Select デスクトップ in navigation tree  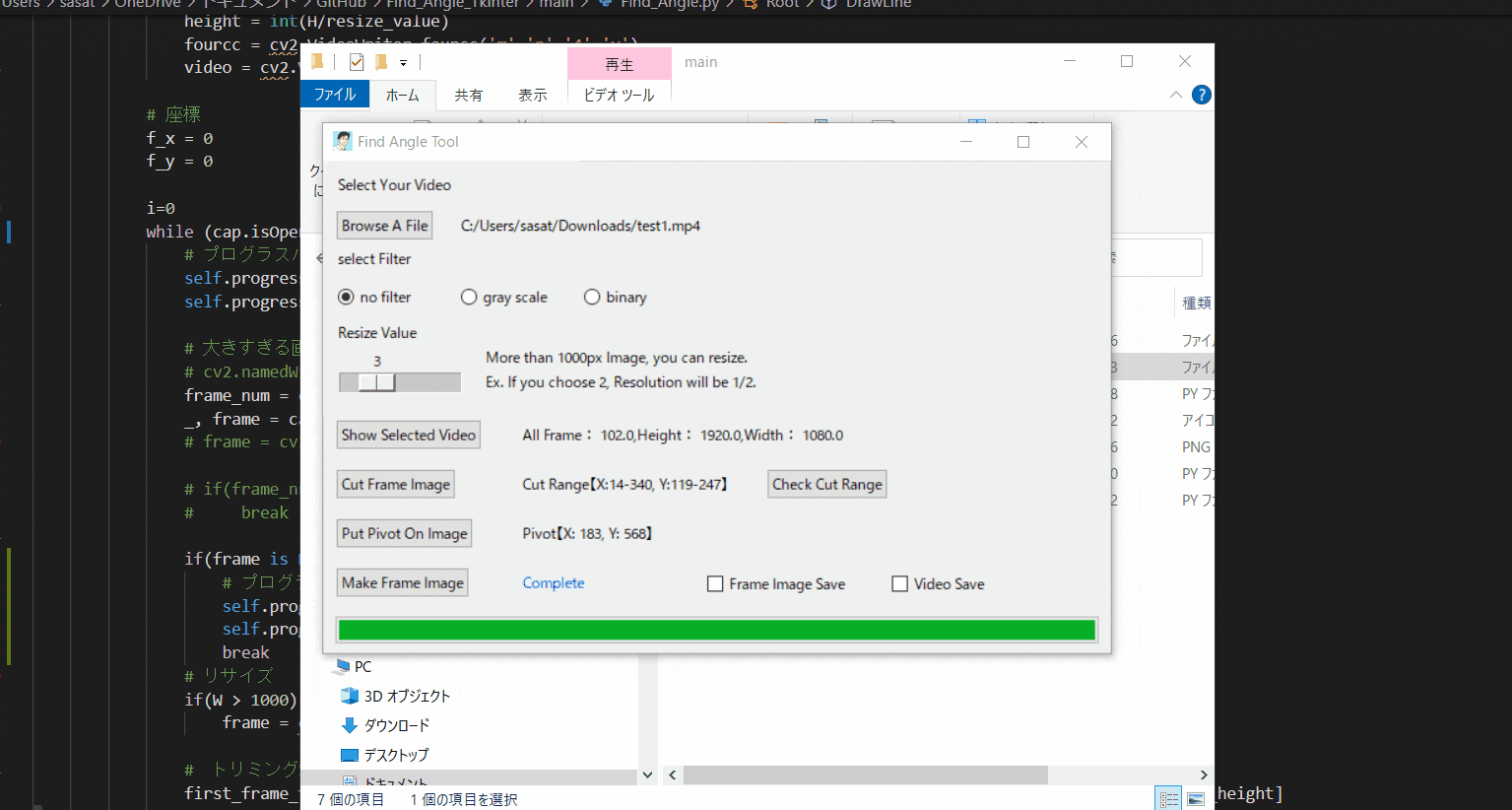(x=397, y=755)
